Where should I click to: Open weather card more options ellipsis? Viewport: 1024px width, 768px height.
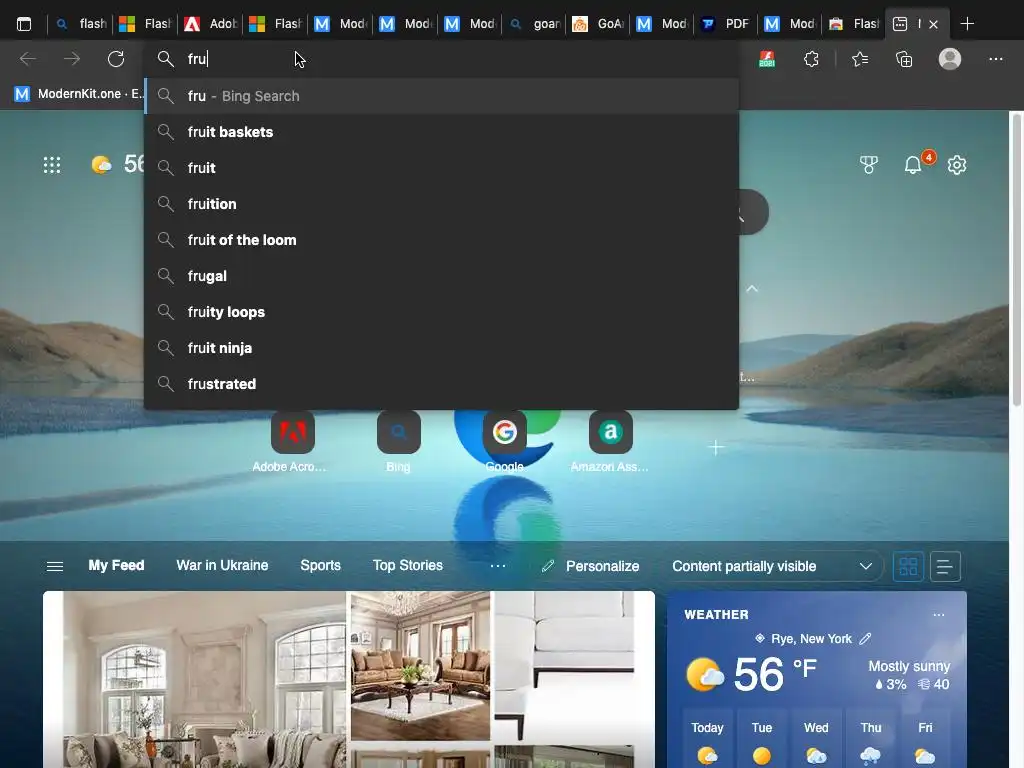(938, 615)
